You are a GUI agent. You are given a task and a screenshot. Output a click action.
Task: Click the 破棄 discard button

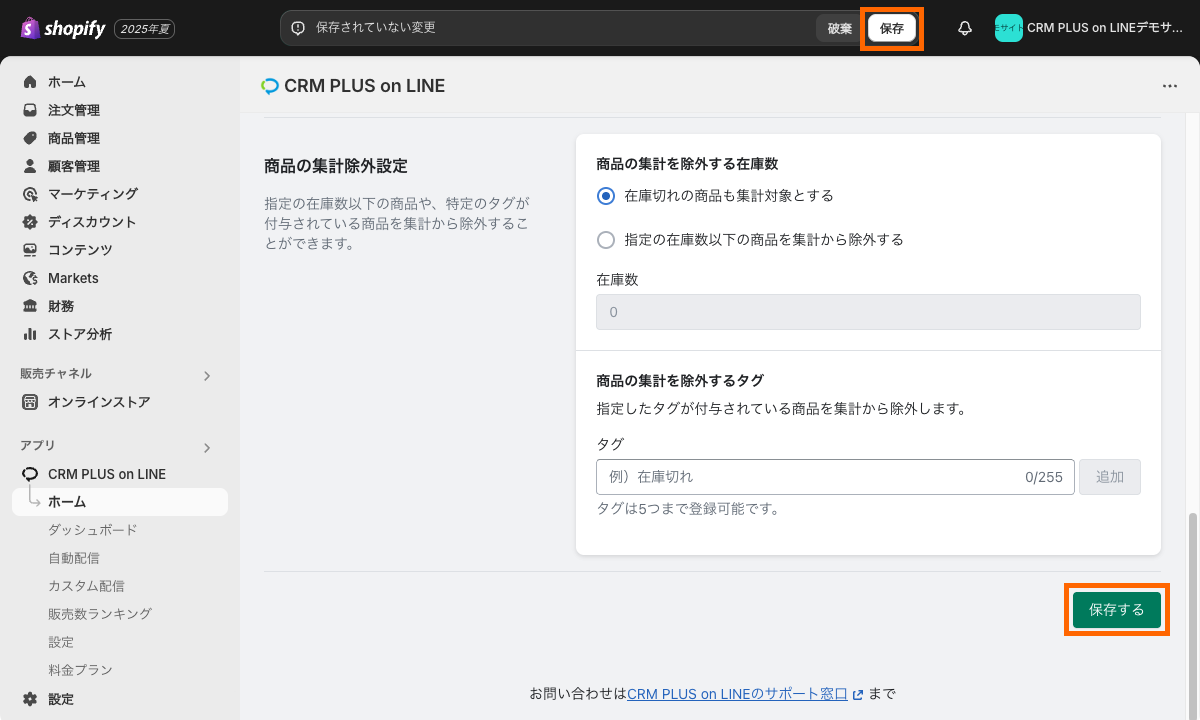pos(840,28)
